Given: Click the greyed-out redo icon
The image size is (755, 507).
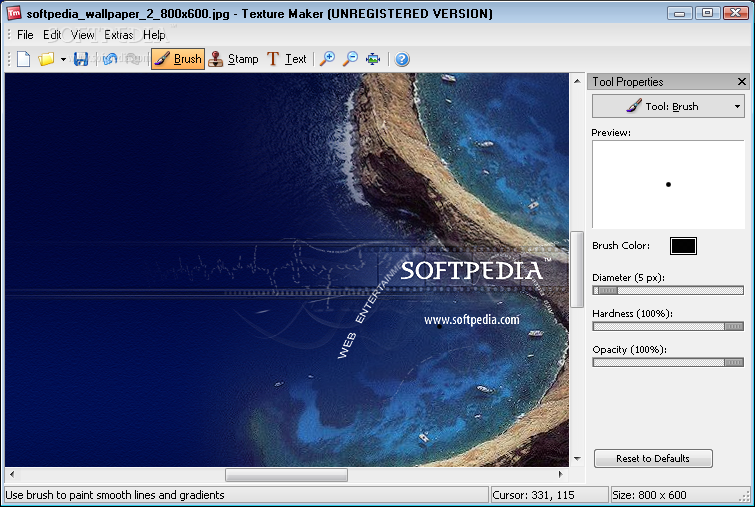Looking at the screenshot, I should (x=133, y=59).
